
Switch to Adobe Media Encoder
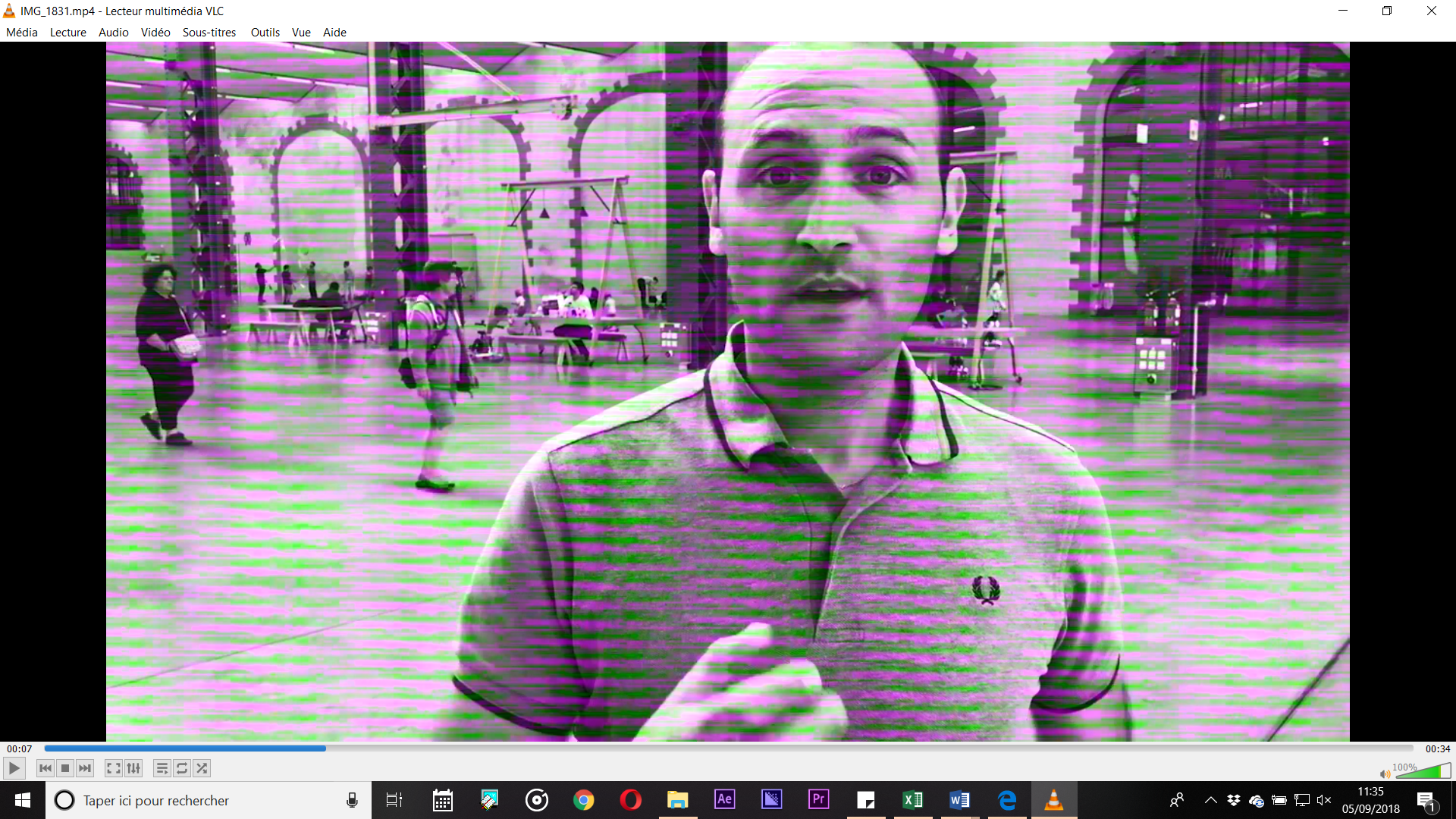(772, 800)
